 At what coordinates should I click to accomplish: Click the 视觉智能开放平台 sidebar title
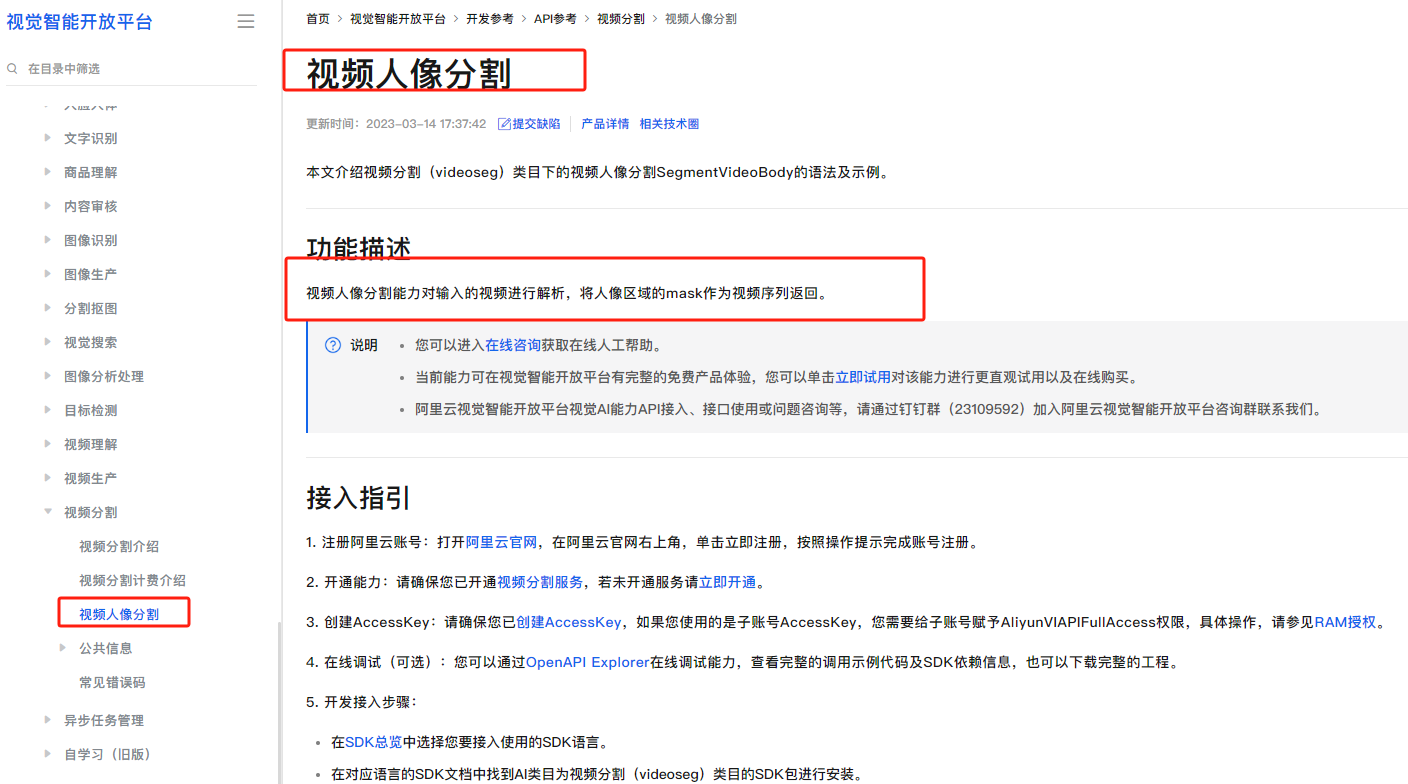(x=80, y=22)
